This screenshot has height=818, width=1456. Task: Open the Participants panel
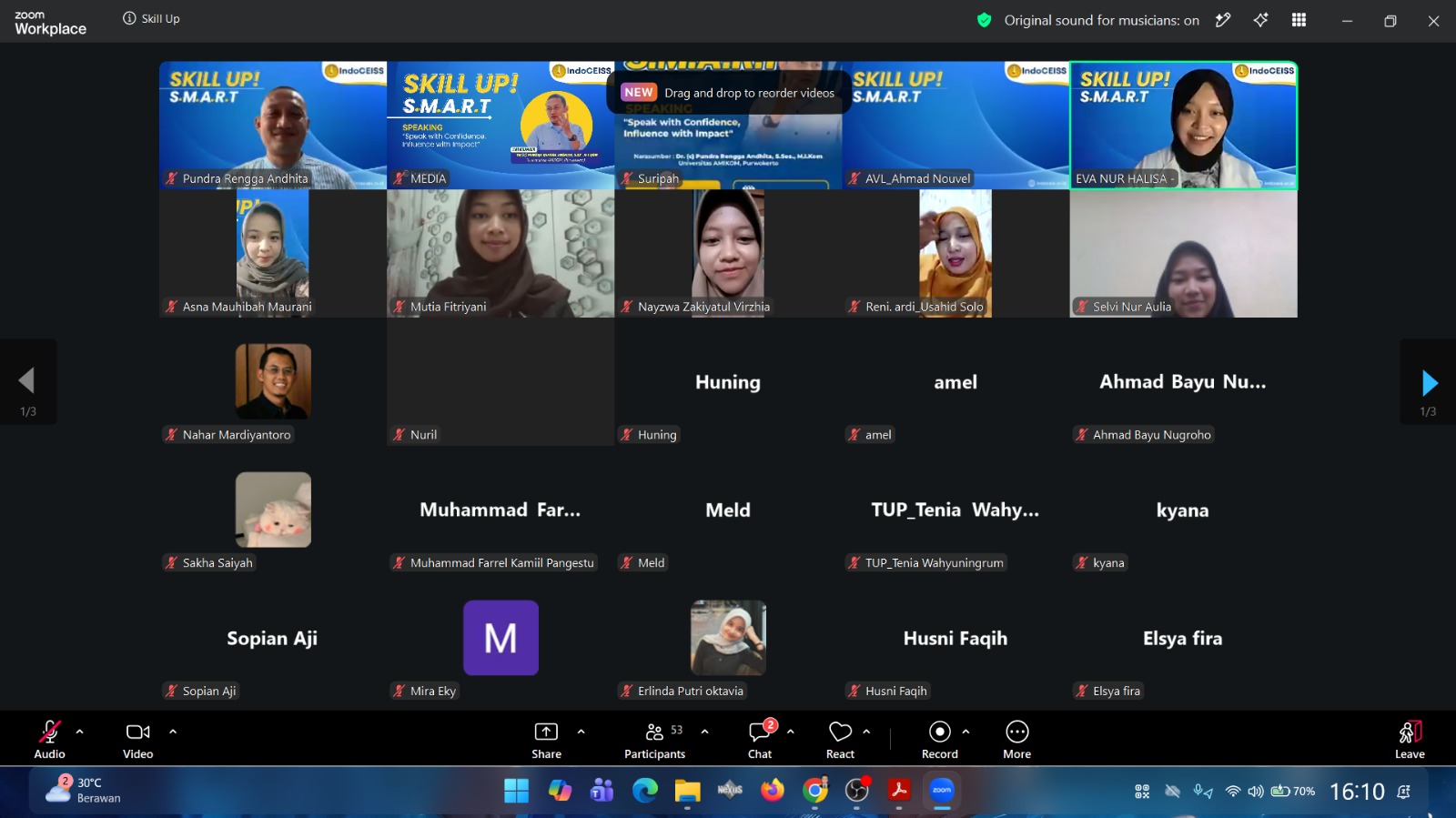pyautogui.click(x=654, y=739)
